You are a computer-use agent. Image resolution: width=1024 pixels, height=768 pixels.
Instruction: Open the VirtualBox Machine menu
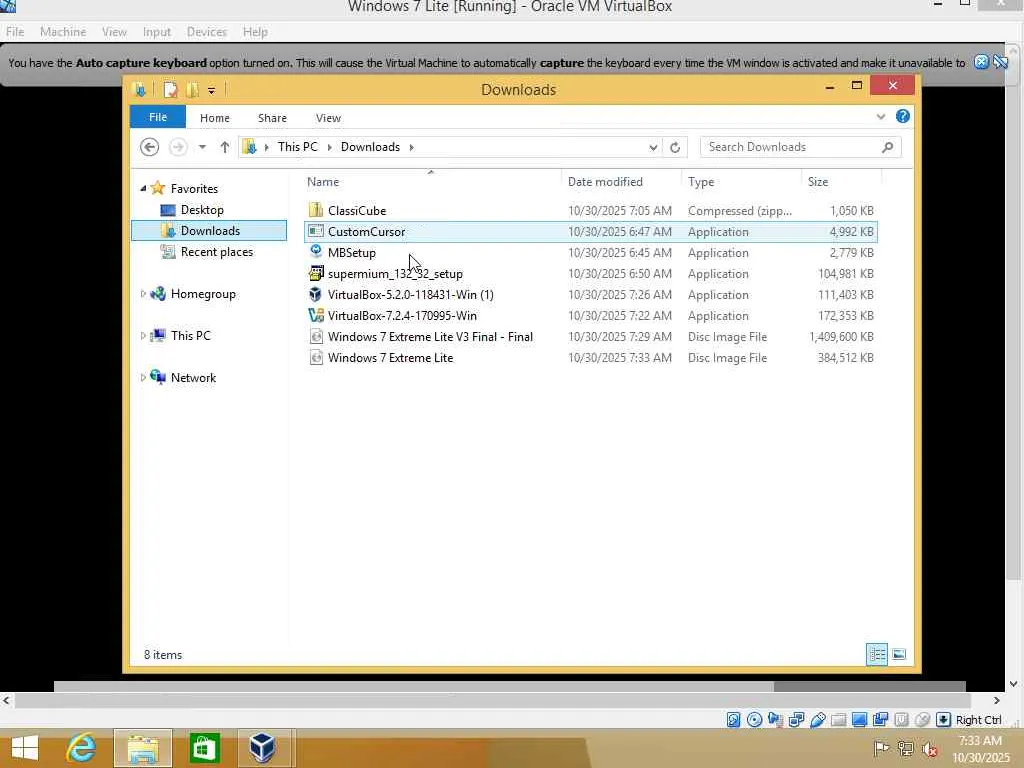tap(63, 31)
